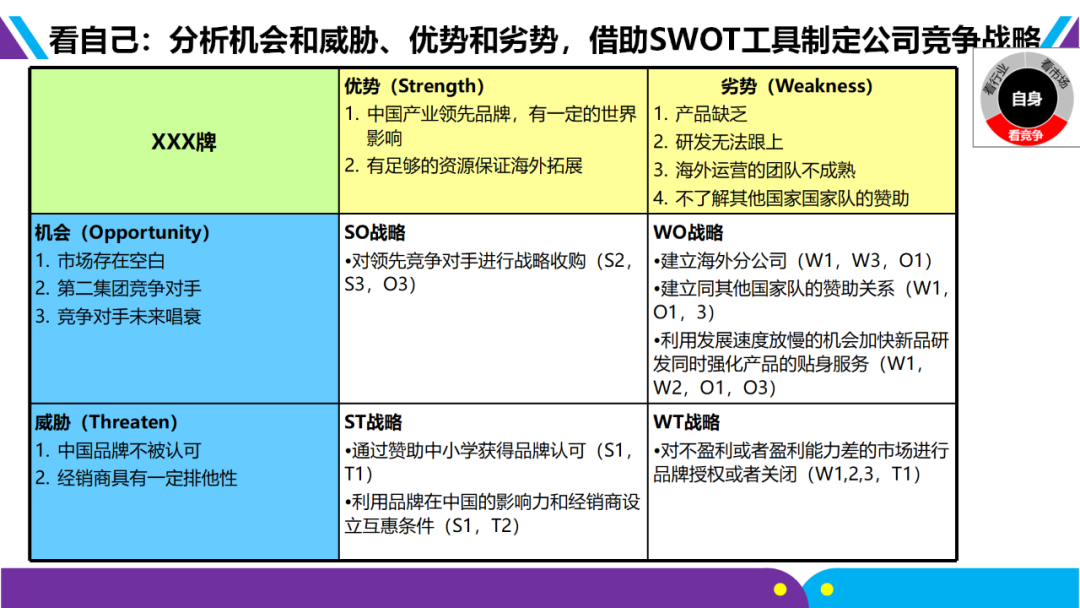The height and width of the screenshot is (608, 1080).
Task: Click ST bullet 利用品牌在中国的影响力
Action: [492, 514]
